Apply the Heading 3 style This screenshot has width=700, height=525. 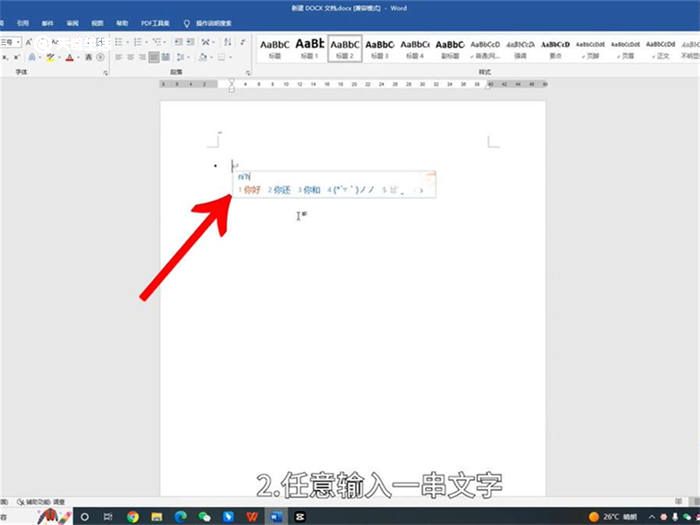tap(379, 48)
